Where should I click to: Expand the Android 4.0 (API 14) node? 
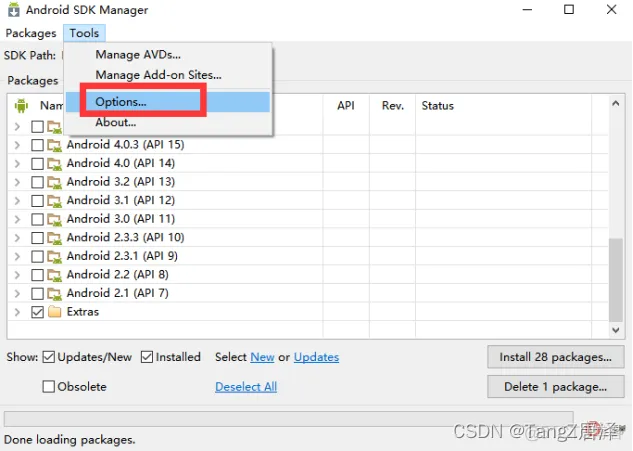tap(17, 164)
